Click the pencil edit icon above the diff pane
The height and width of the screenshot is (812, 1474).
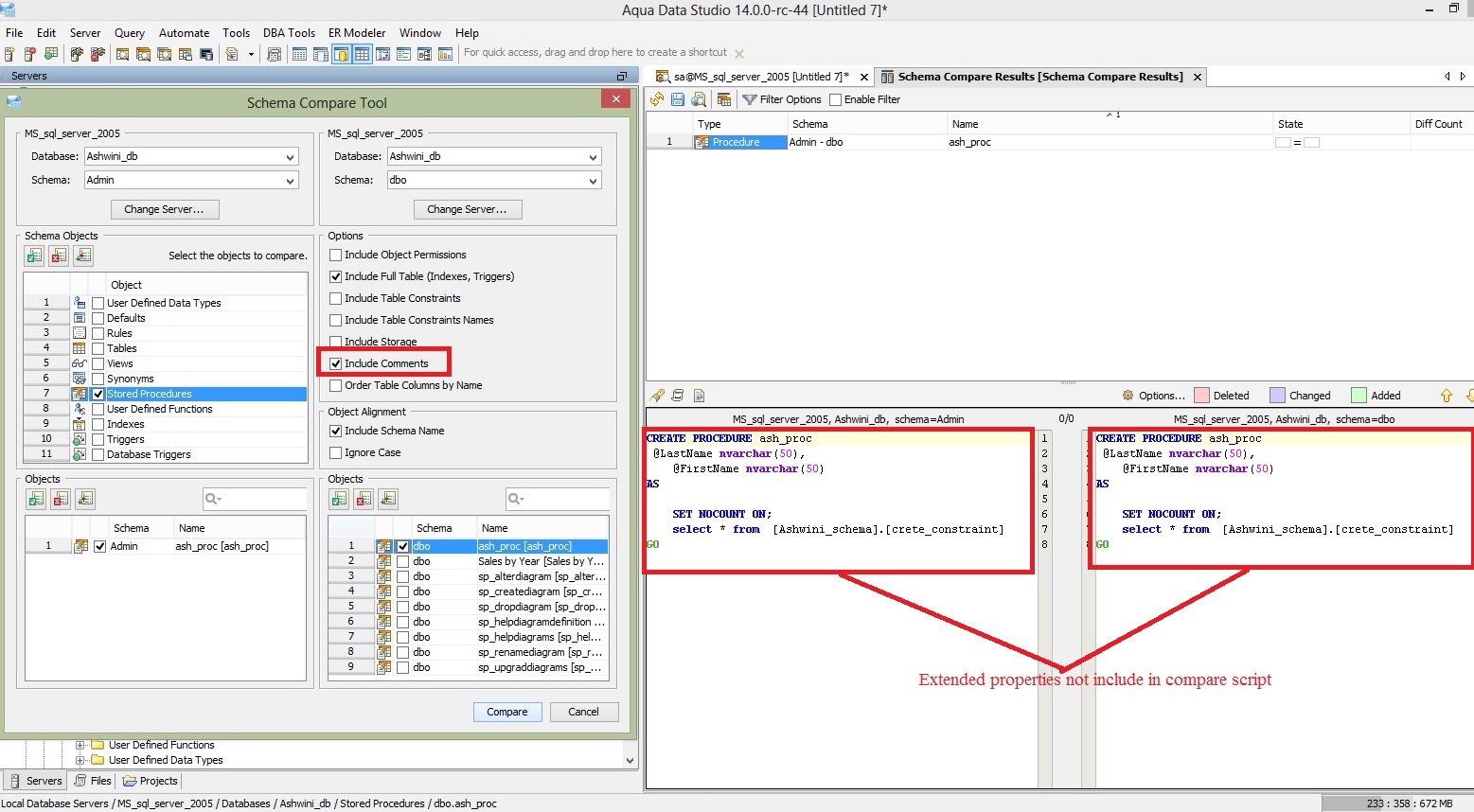coord(657,396)
